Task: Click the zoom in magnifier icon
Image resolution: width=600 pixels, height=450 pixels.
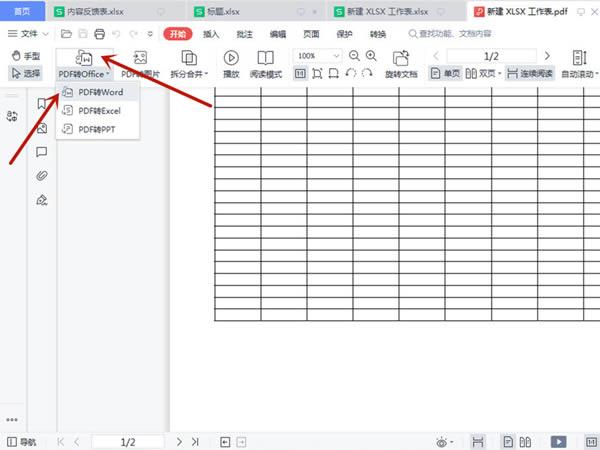Action: (x=371, y=56)
